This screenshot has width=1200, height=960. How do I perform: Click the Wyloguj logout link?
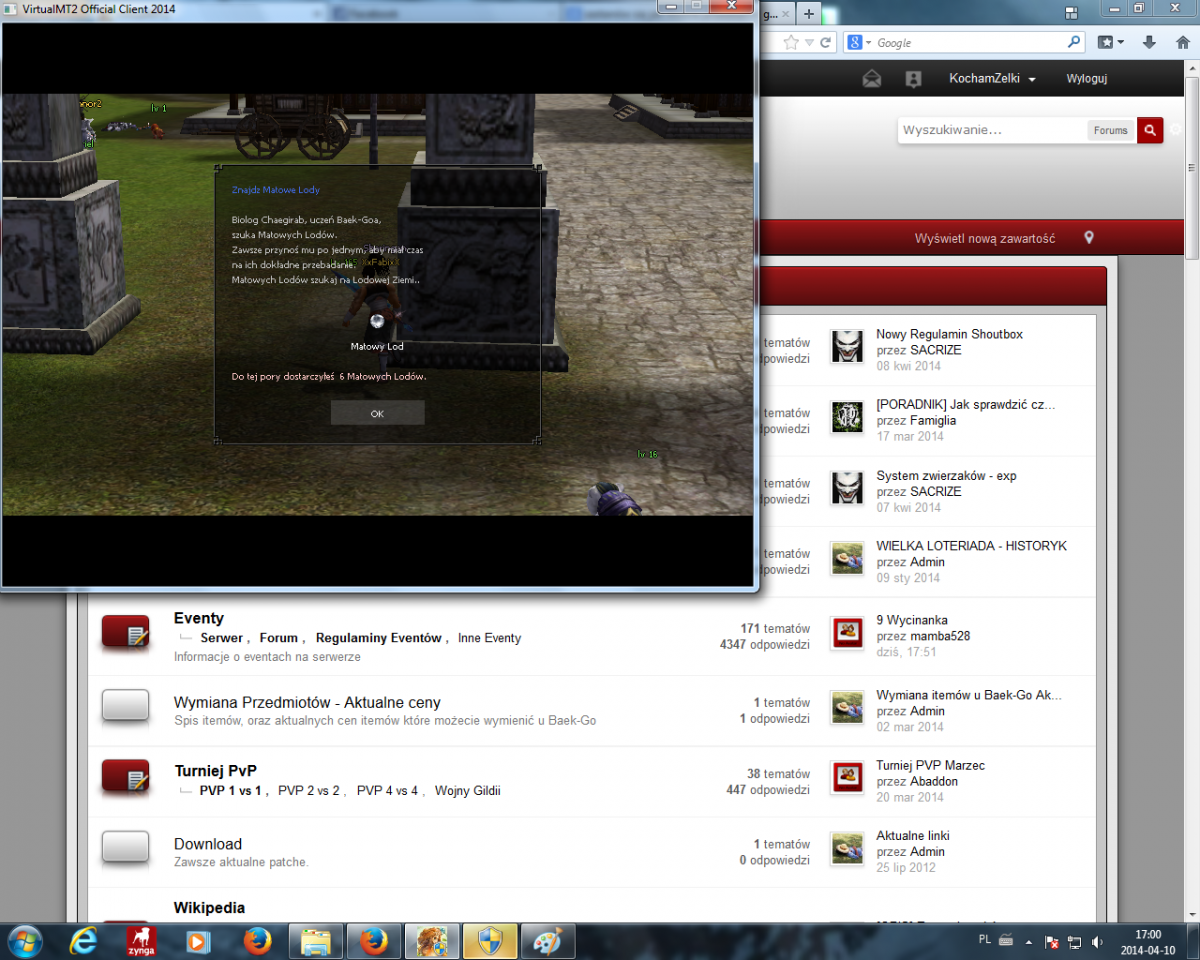pyautogui.click(x=1087, y=79)
